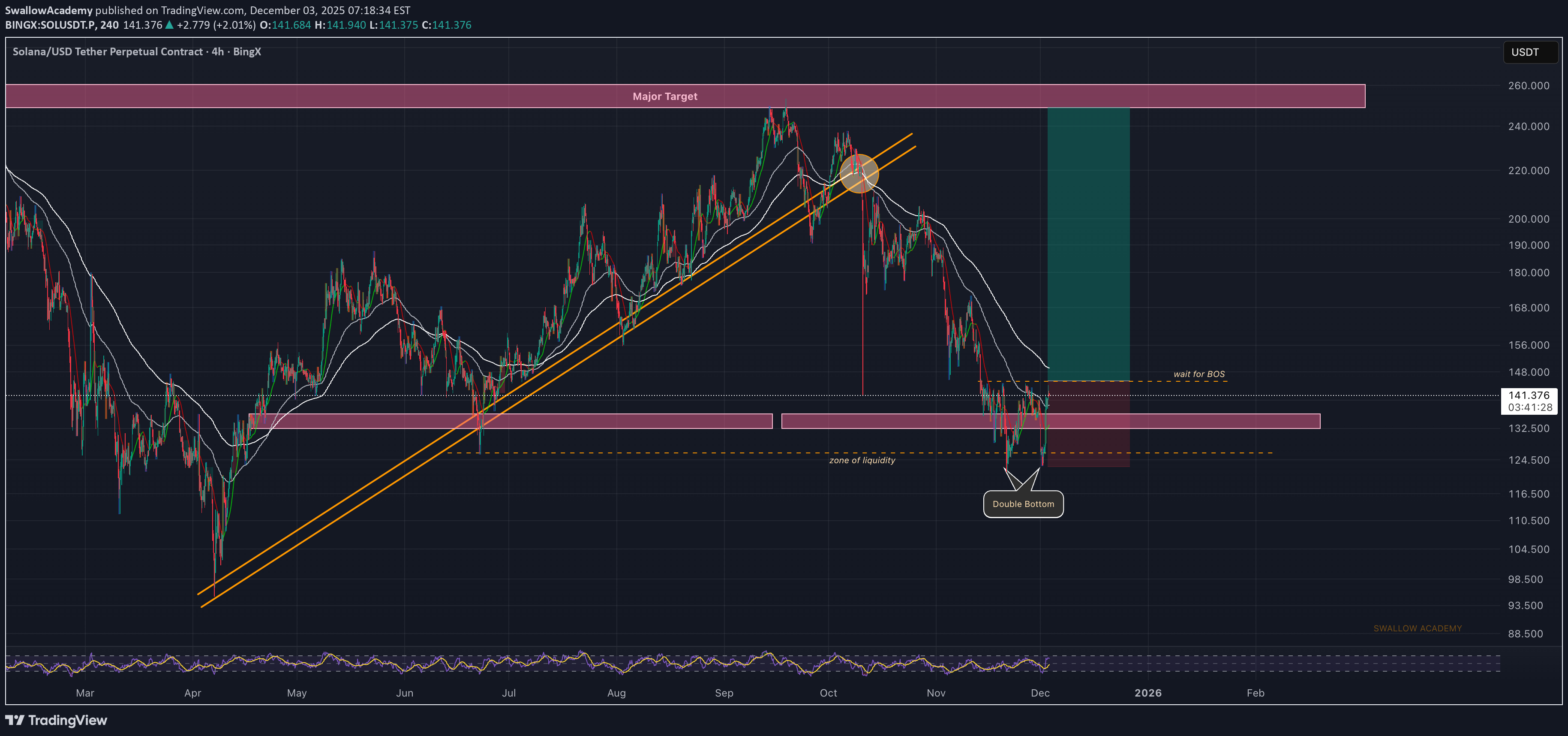
Task: Click the 'wait for BOS' annotation text
Action: [x=1199, y=374]
